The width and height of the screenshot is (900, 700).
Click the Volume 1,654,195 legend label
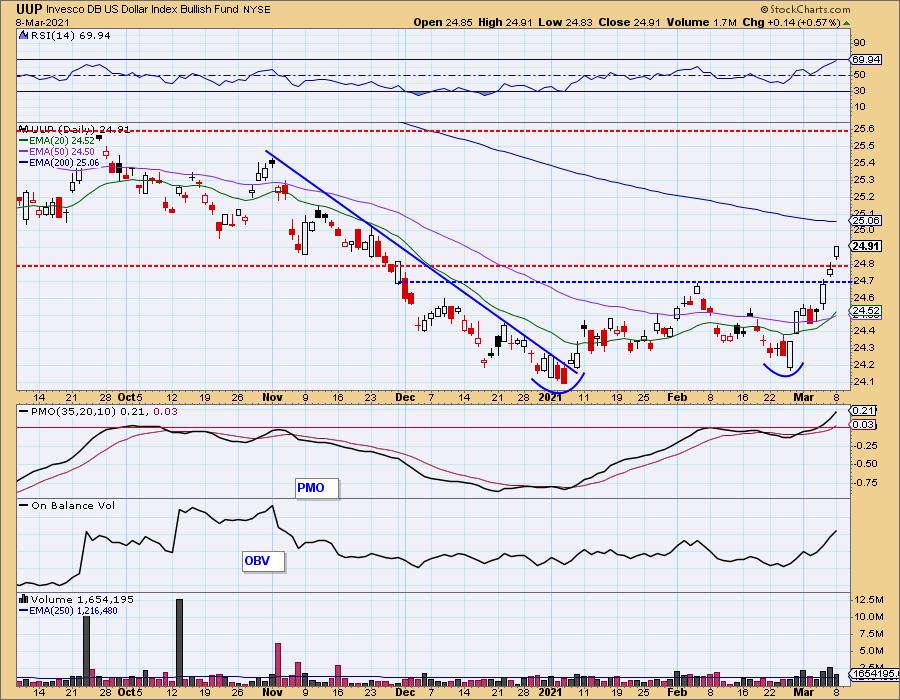(82, 599)
